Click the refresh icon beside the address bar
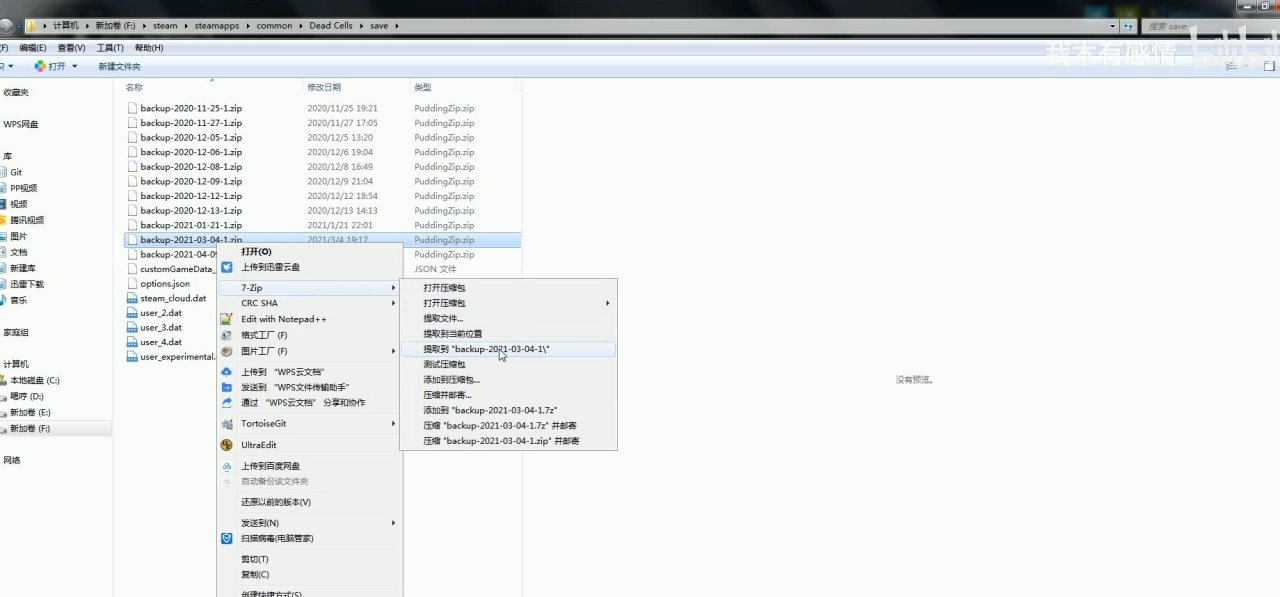This screenshot has width=1280, height=597. point(1128,26)
